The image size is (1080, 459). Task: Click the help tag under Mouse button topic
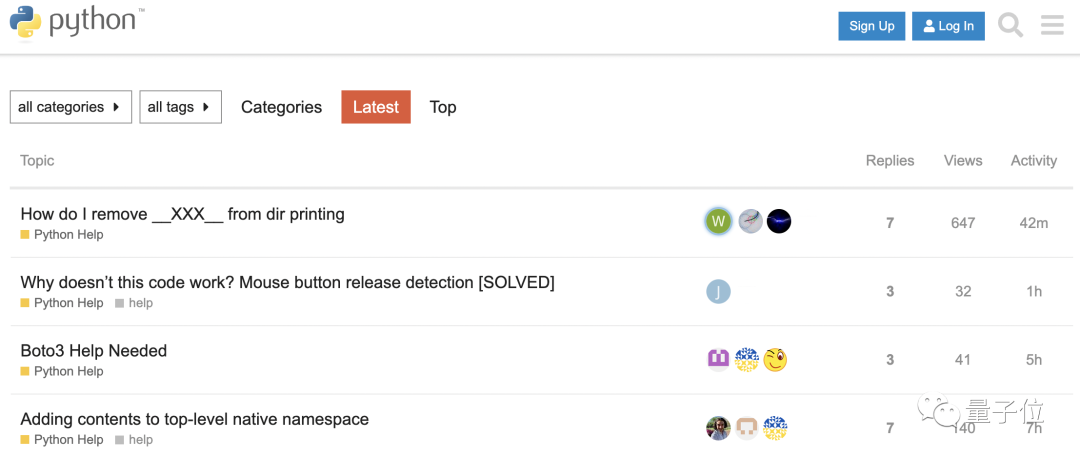pyautogui.click(x=140, y=303)
